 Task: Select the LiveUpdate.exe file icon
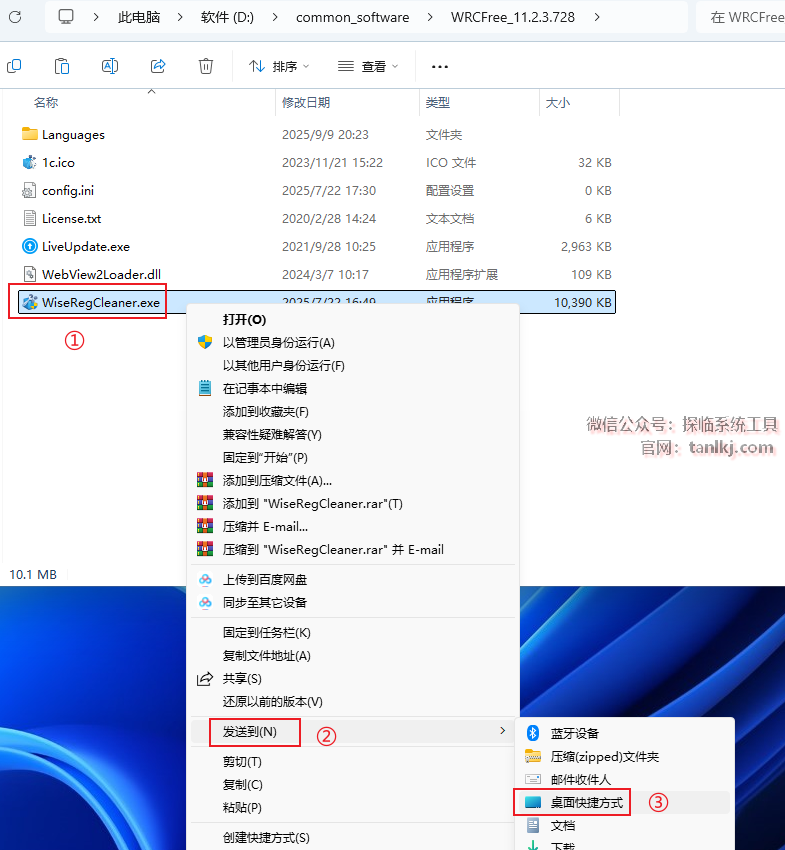(29, 246)
